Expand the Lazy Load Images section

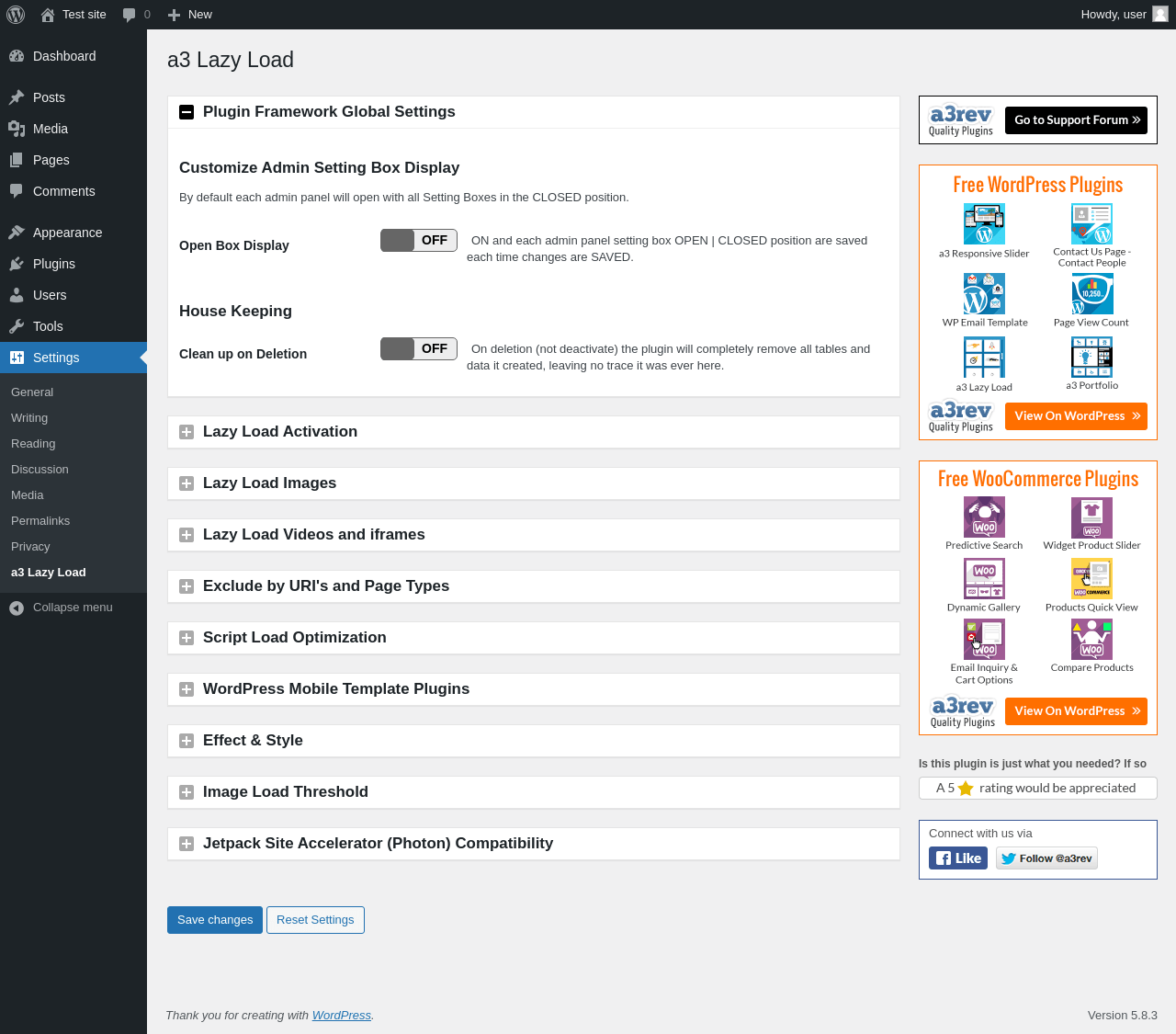(534, 483)
